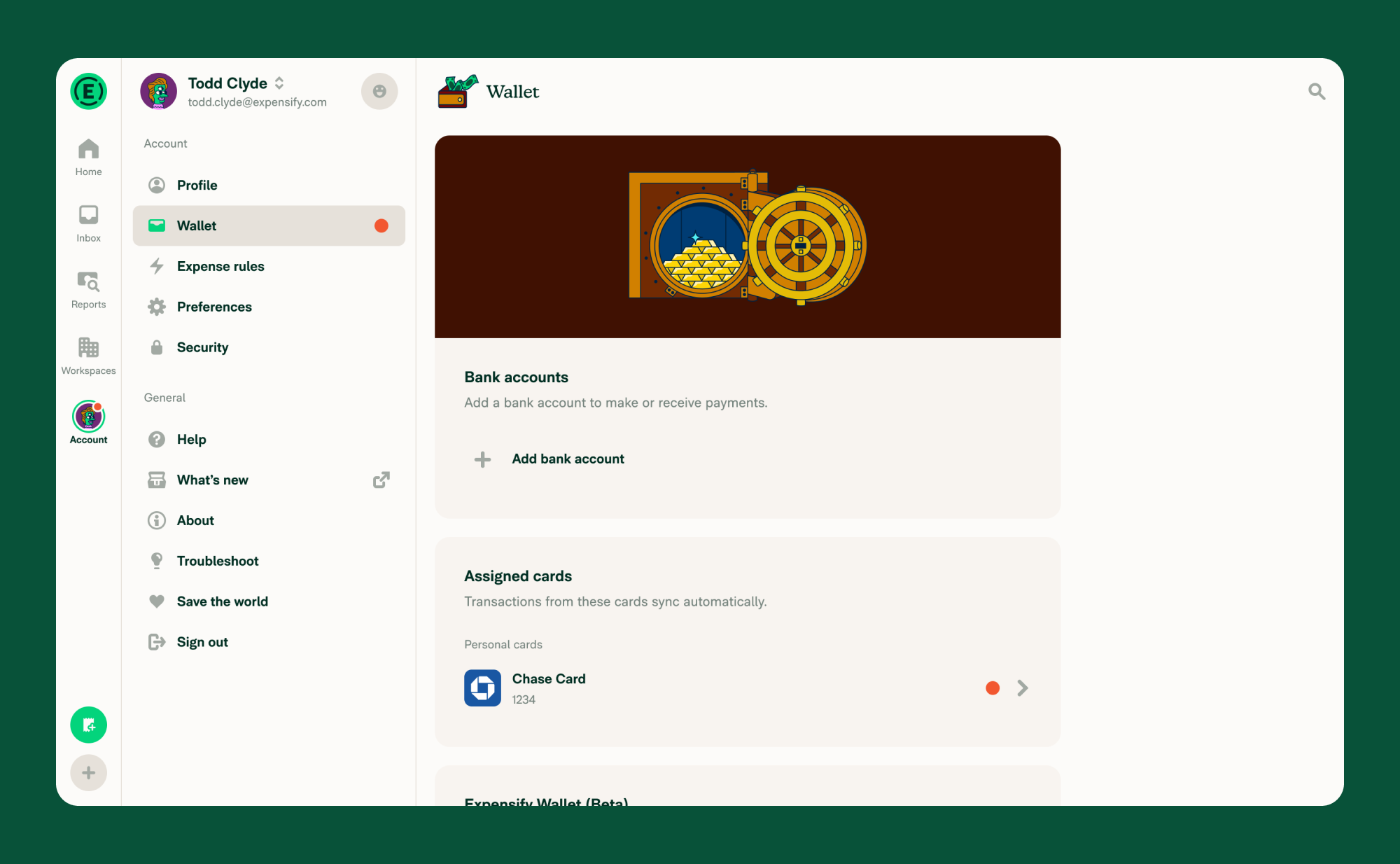Click the green create expense button

[88, 725]
